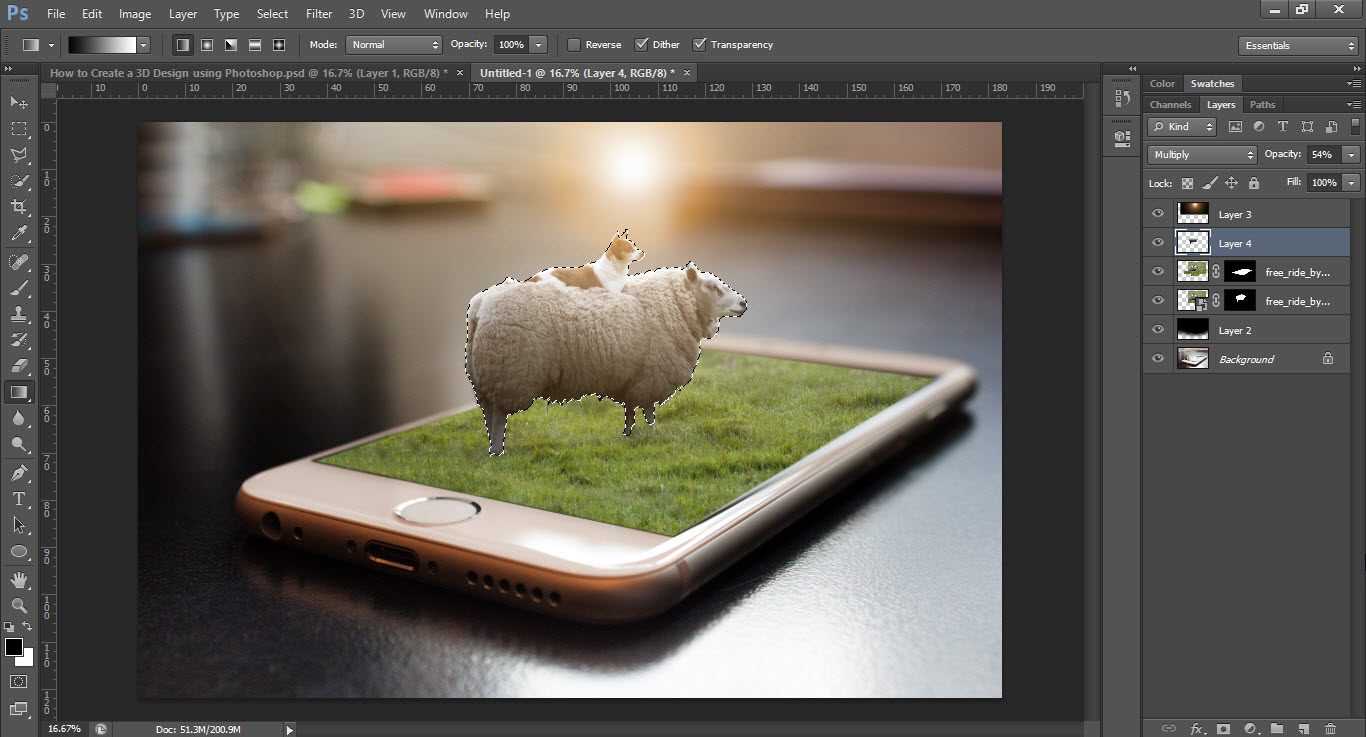Image resolution: width=1366 pixels, height=737 pixels.
Task: Open the Fill 100% arrow
Action: pos(1352,183)
